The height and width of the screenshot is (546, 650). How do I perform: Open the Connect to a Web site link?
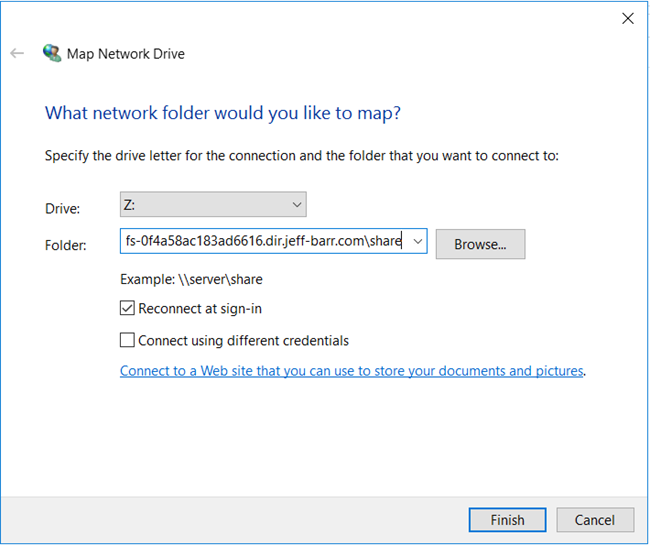pos(351,371)
